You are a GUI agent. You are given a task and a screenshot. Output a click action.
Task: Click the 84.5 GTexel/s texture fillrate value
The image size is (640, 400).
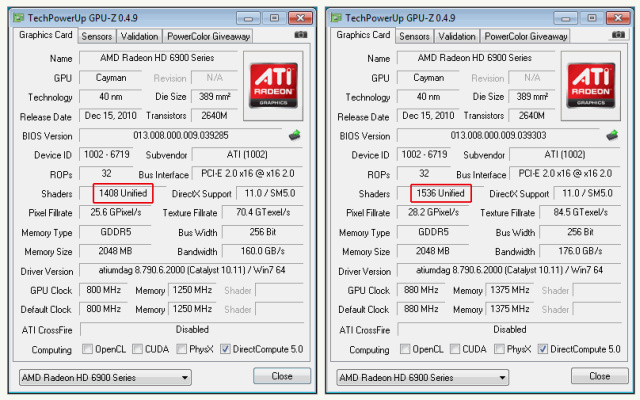[580, 212]
